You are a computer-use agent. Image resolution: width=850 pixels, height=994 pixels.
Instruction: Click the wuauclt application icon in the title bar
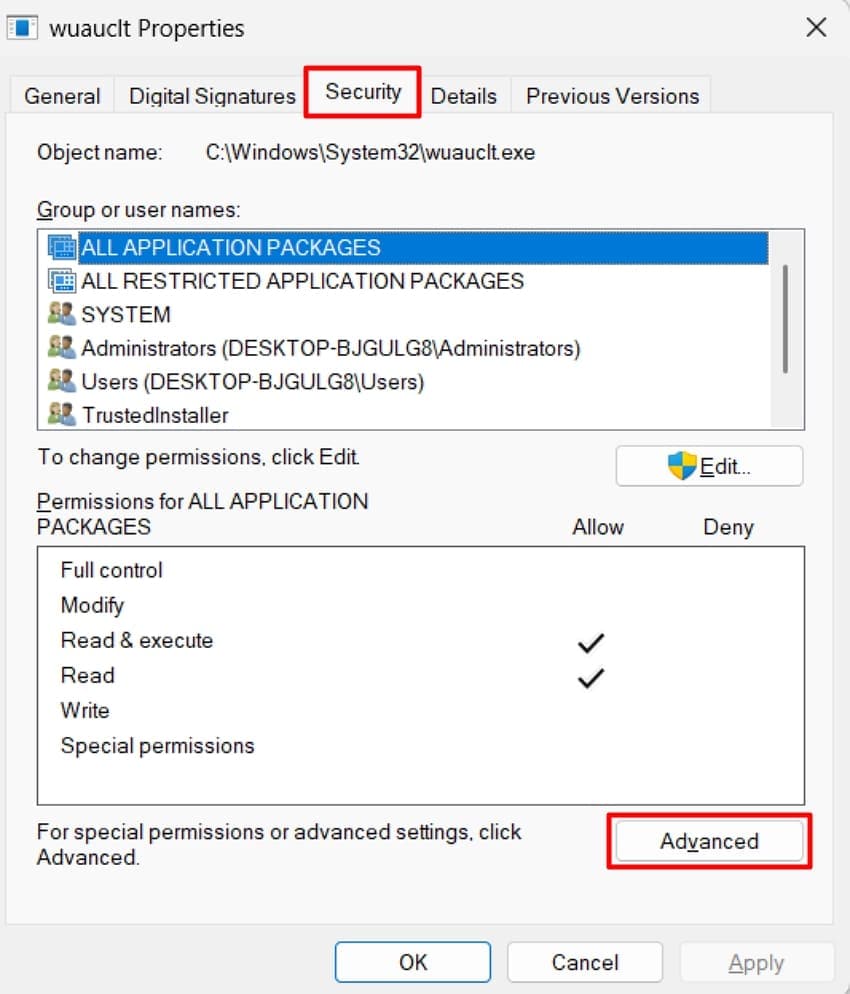[x=23, y=28]
